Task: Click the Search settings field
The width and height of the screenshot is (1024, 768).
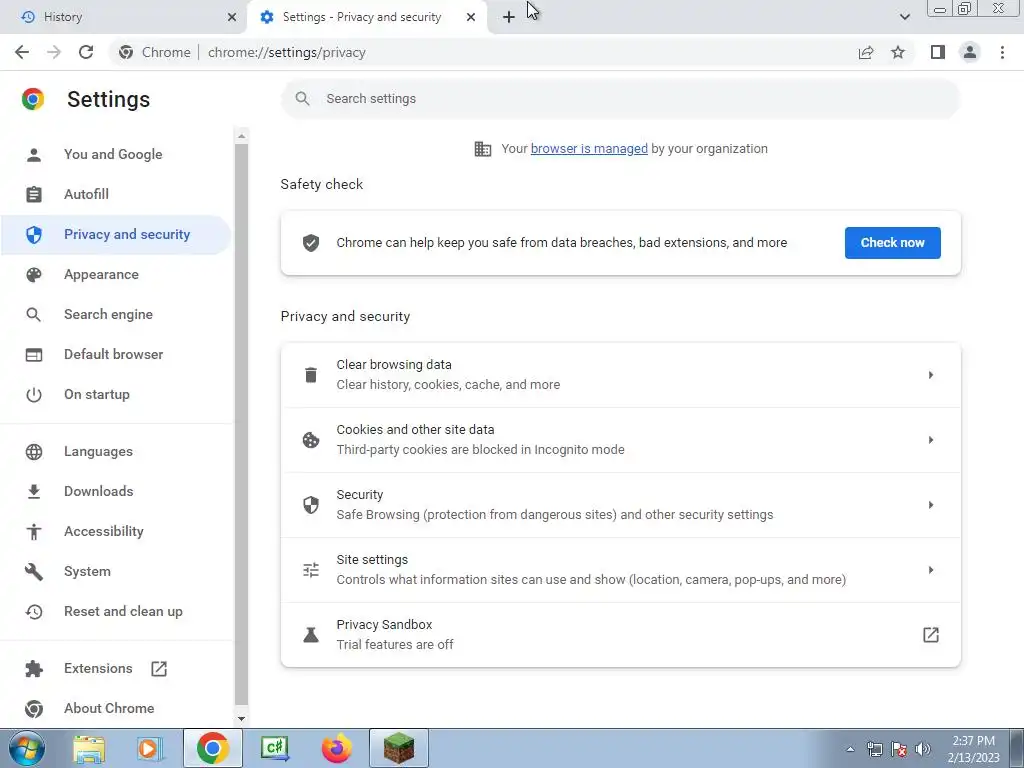Action: coord(620,99)
